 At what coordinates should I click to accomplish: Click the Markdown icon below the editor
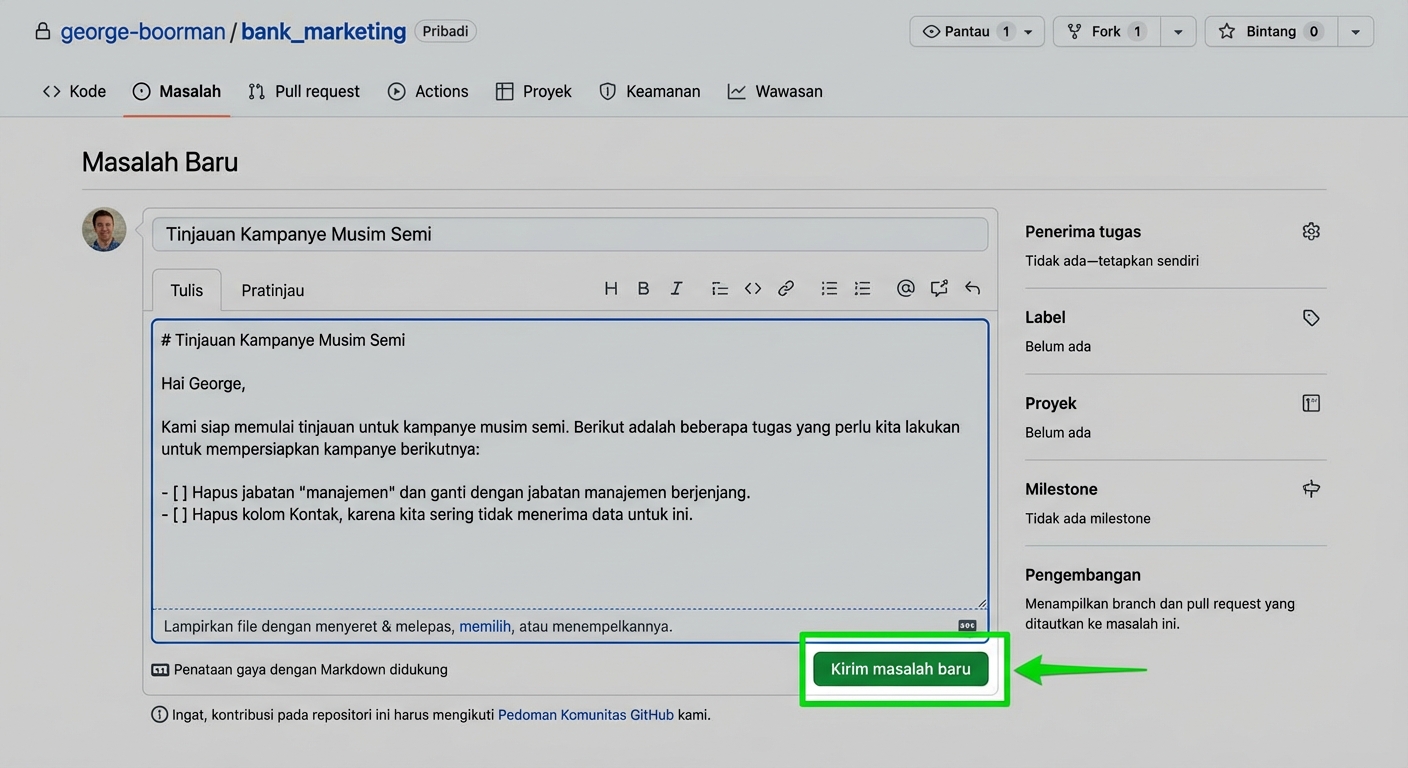click(x=160, y=670)
